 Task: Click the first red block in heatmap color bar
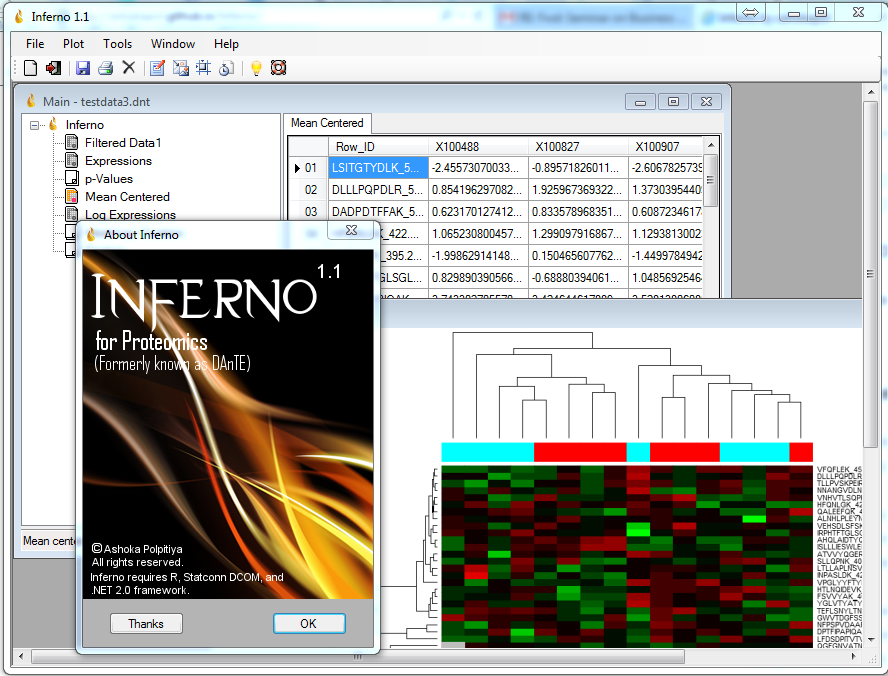point(580,452)
